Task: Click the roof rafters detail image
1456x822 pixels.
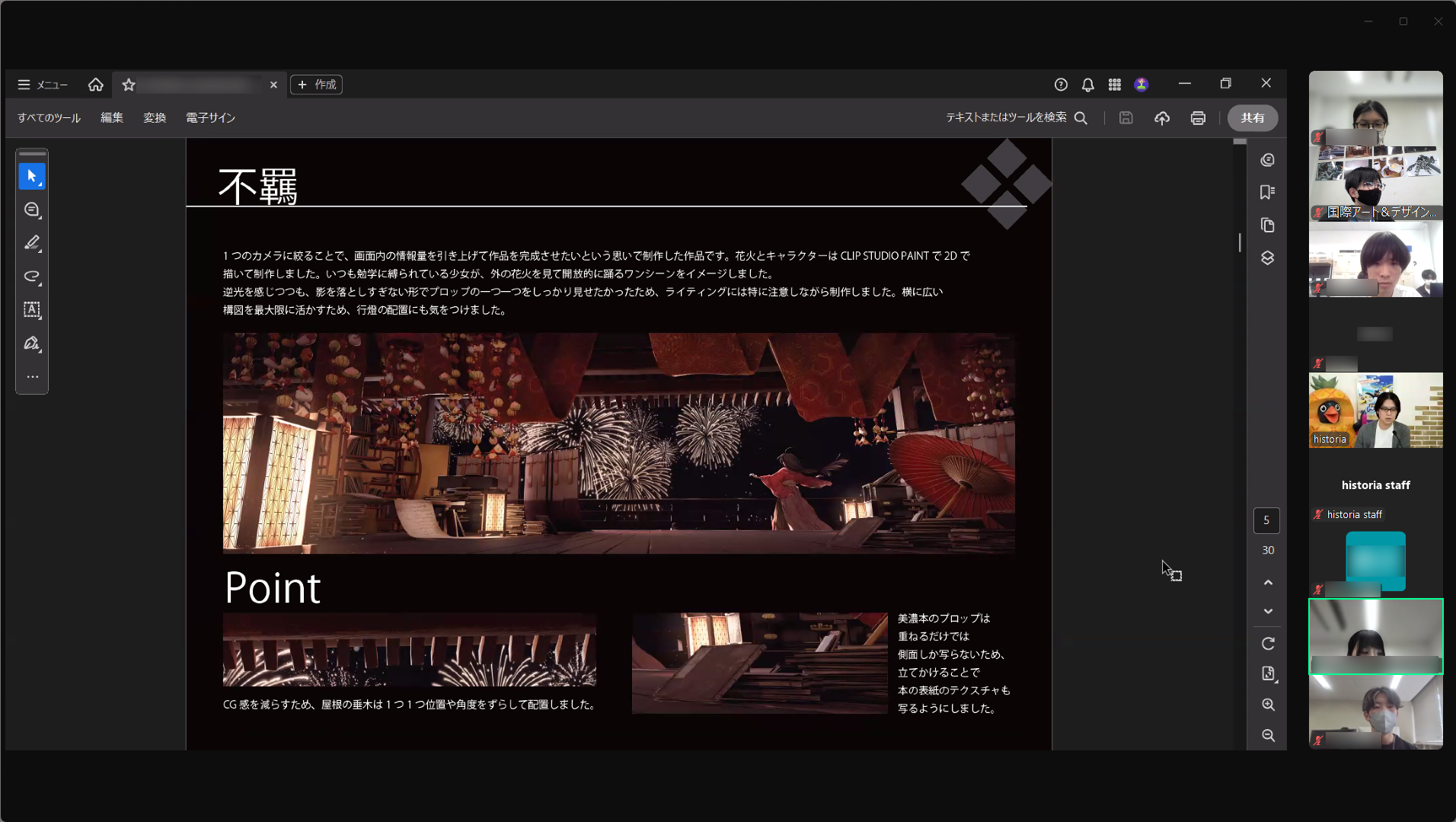Action: point(410,650)
